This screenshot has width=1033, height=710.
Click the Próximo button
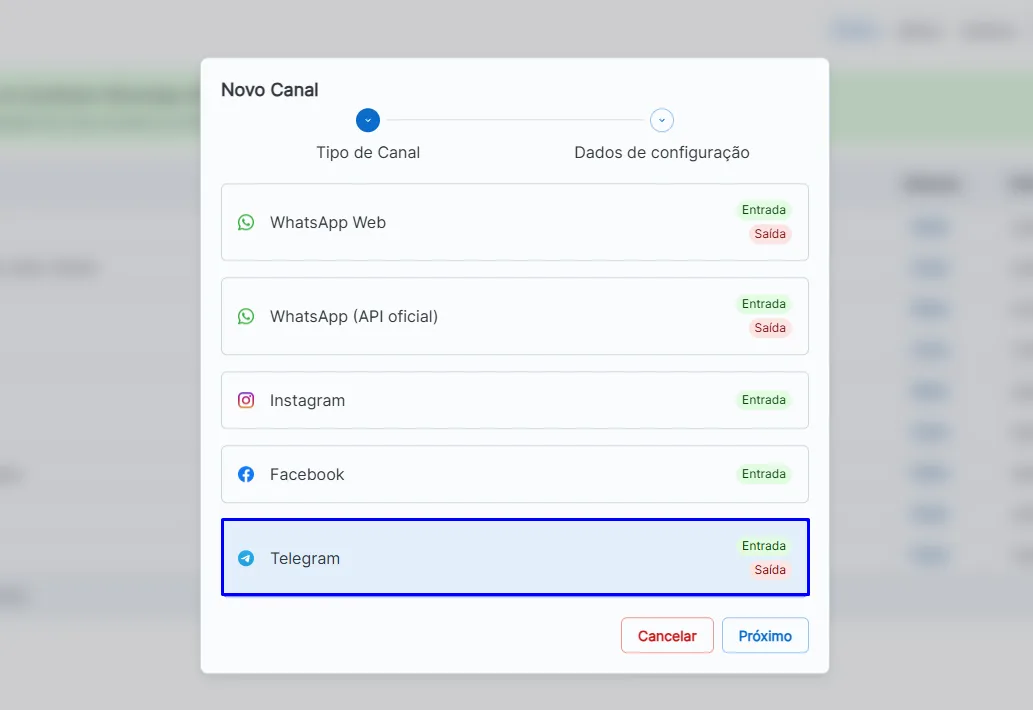pyautogui.click(x=765, y=636)
